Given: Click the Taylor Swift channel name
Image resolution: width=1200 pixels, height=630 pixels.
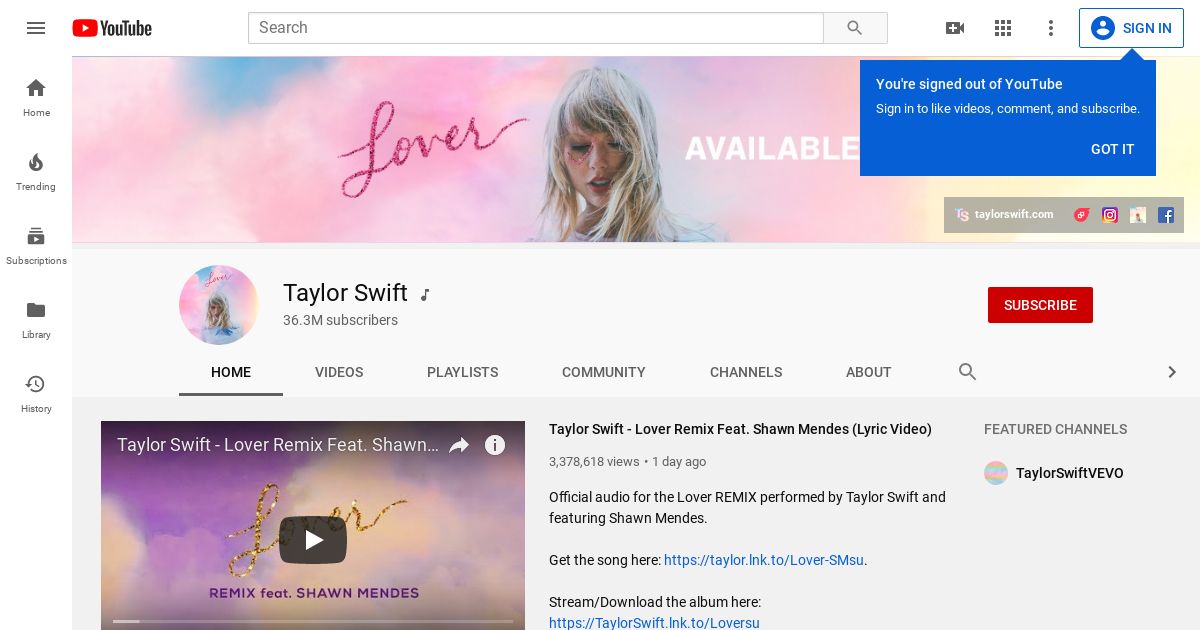Looking at the screenshot, I should pyautogui.click(x=345, y=292).
